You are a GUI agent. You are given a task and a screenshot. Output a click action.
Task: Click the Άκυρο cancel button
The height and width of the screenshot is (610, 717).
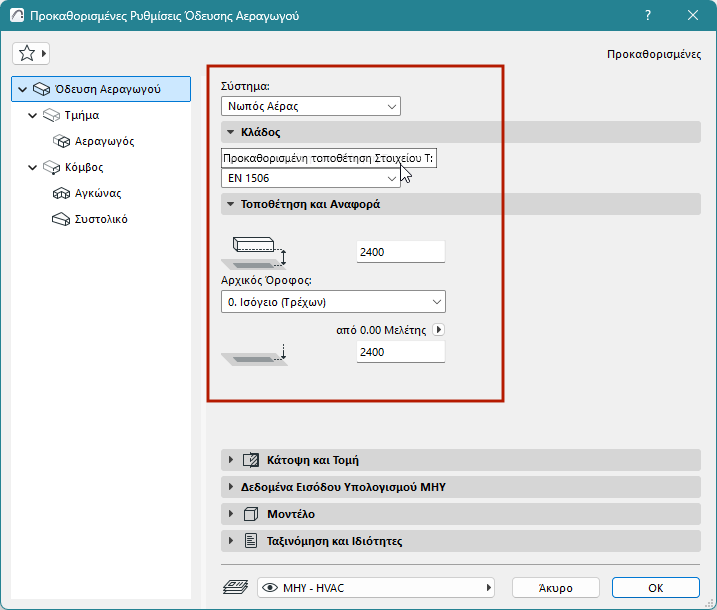tap(556, 588)
